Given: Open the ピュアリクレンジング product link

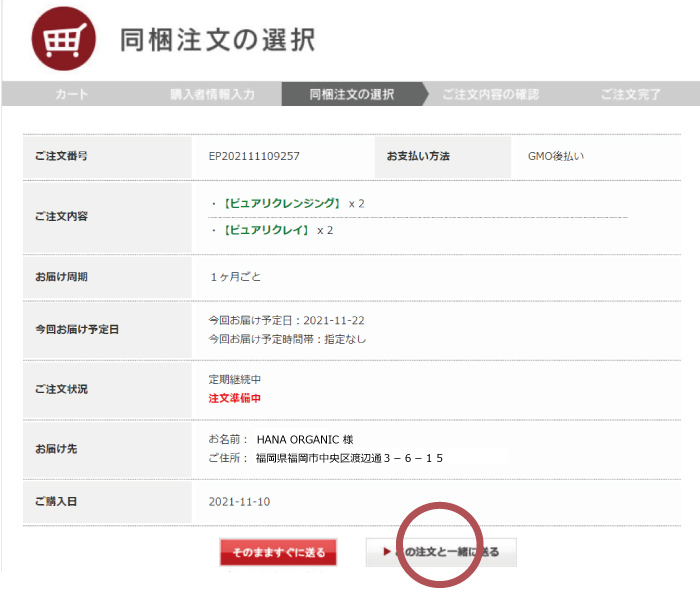Looking at the screenshot, I should tap(282, 204).
